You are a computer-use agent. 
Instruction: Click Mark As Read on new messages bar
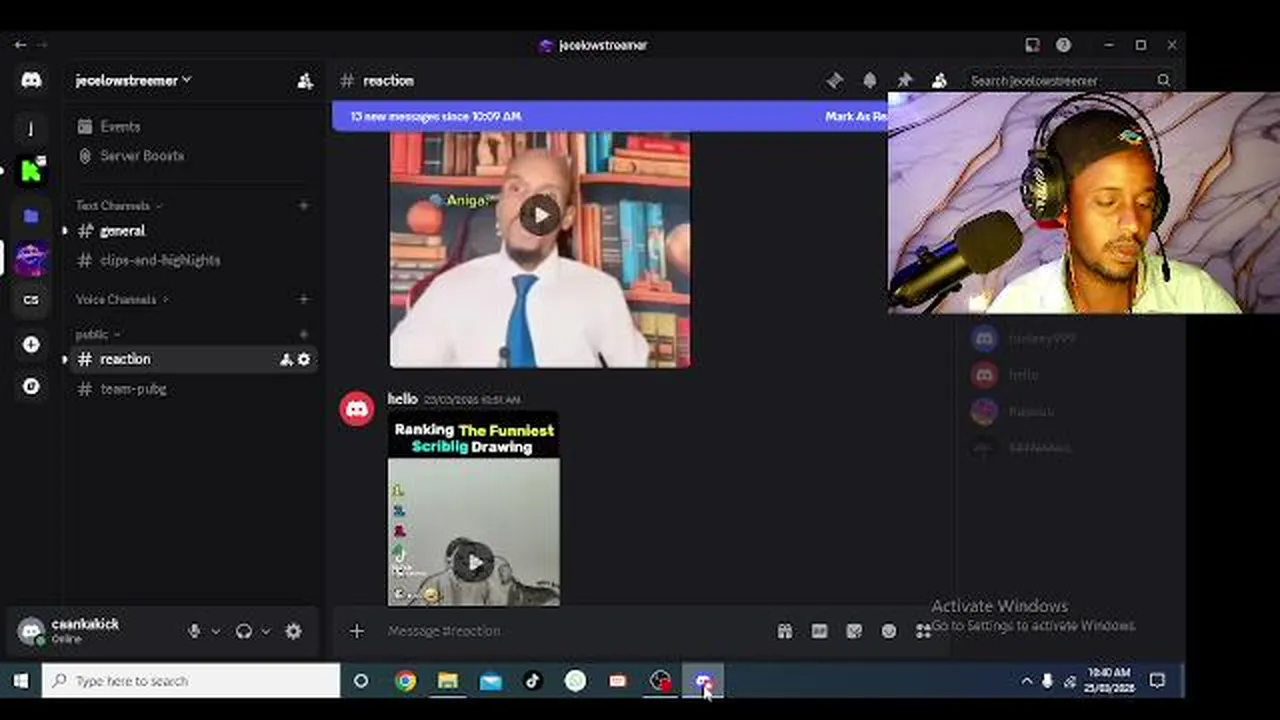[x=856, y=117]
